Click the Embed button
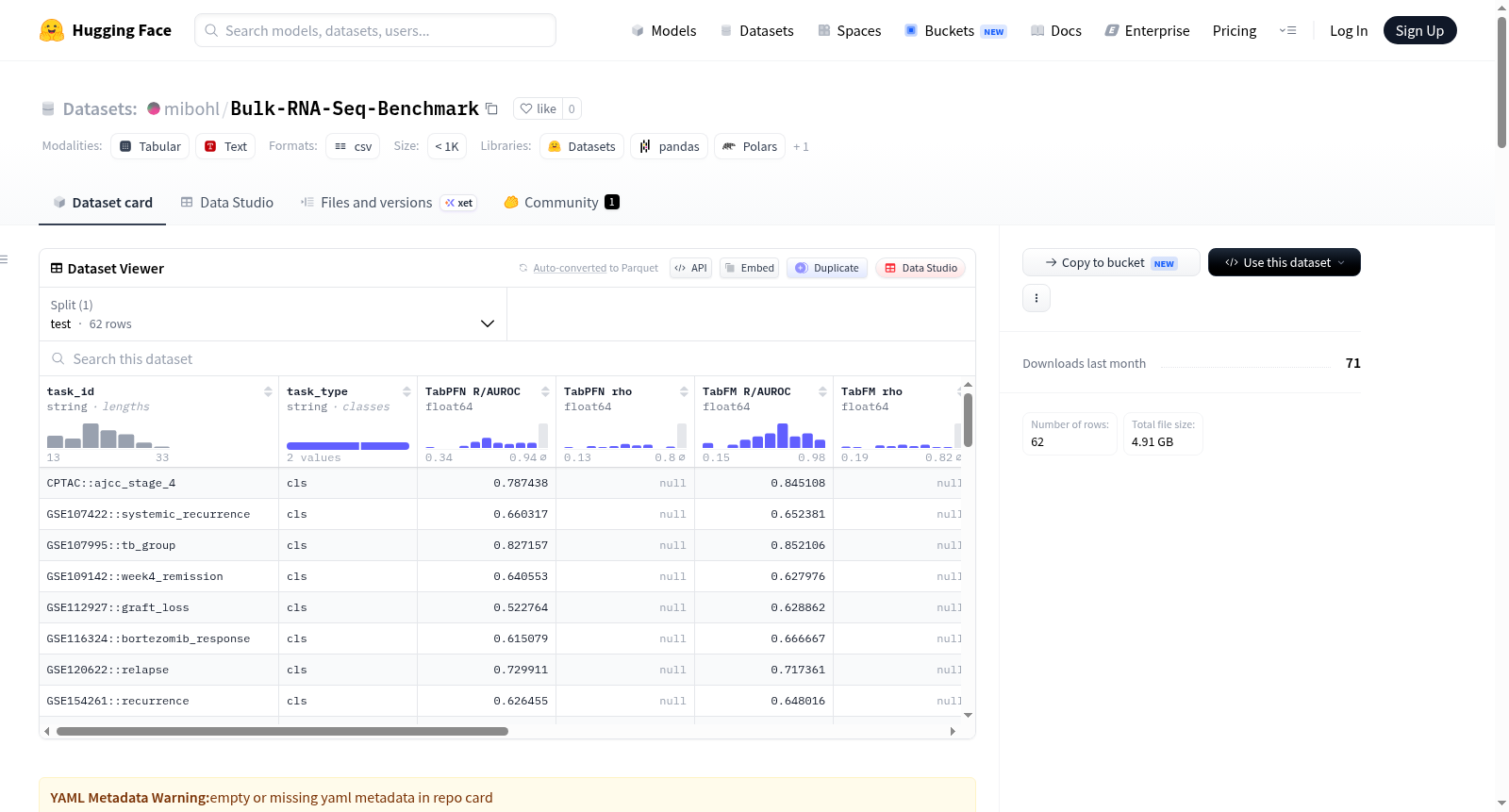 tap(749, 268)
